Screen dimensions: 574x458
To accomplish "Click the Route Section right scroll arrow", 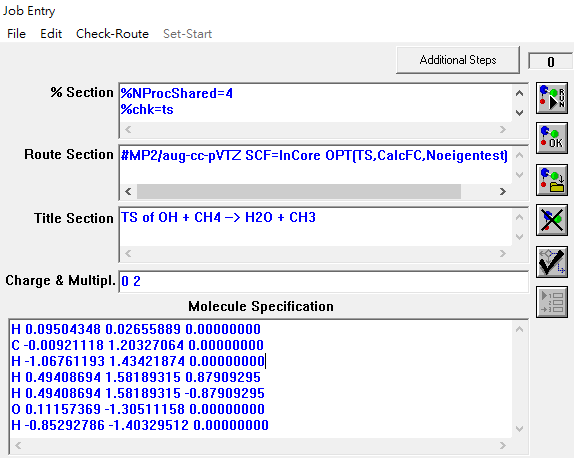I will point(503,191).
